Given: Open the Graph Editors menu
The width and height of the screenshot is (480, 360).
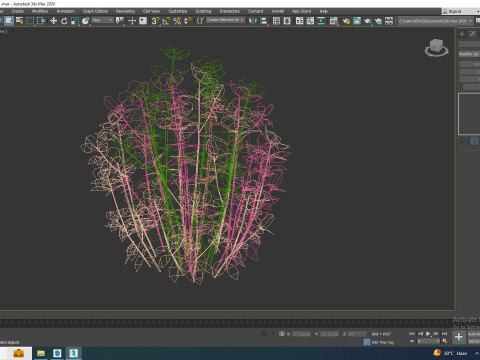Looking at the screenshot, I should coord(95,11).
